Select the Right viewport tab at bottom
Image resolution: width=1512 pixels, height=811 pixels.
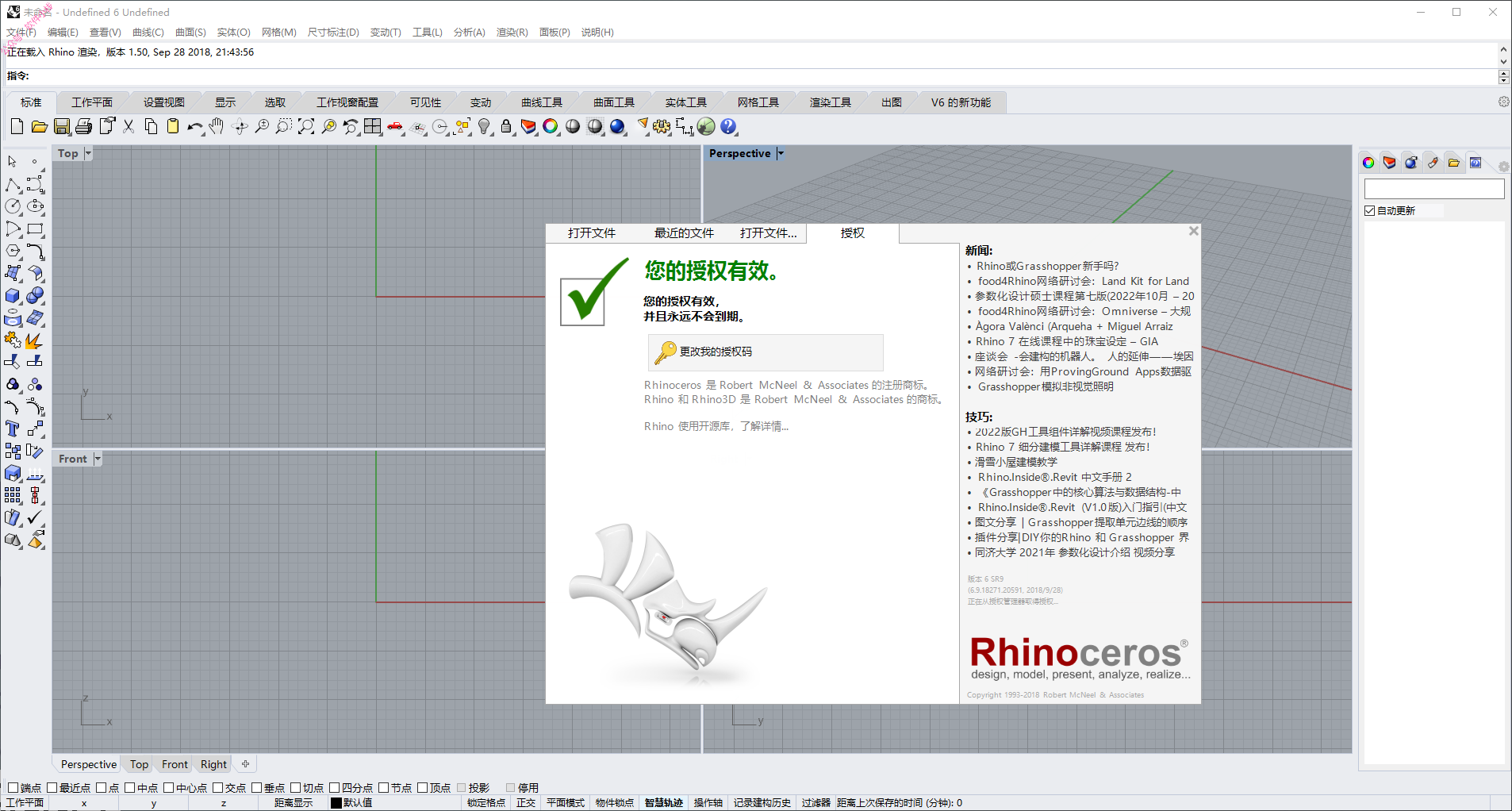coord(213,764)
